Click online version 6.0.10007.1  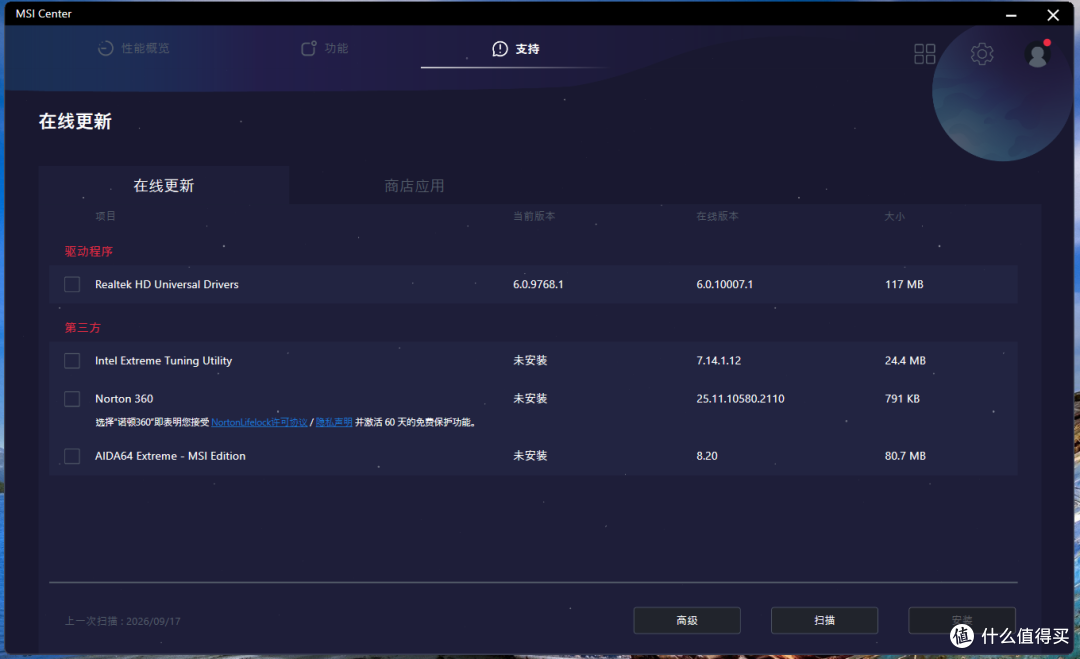pos(725,284)
